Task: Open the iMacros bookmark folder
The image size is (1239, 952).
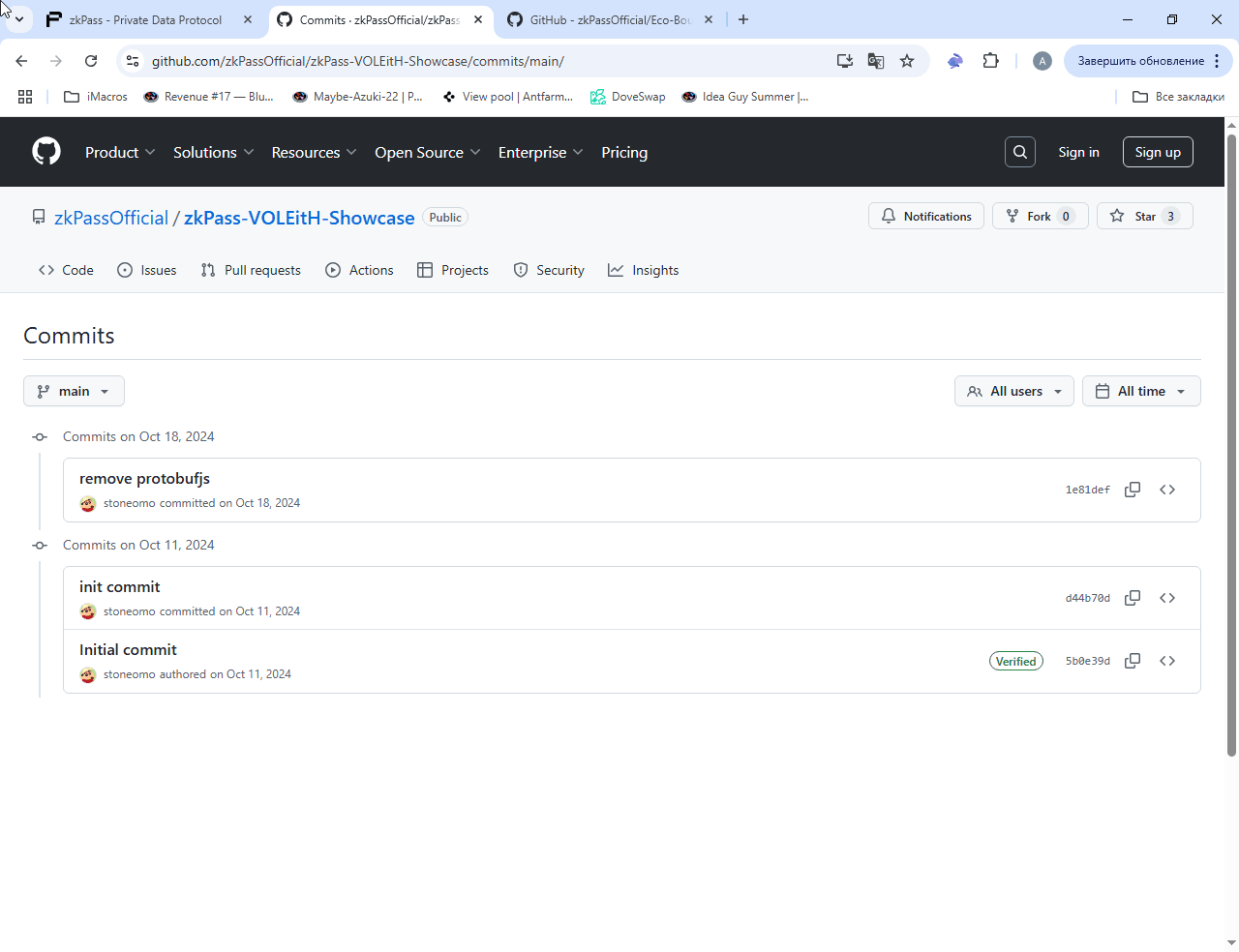Action: tap(96, 97)
